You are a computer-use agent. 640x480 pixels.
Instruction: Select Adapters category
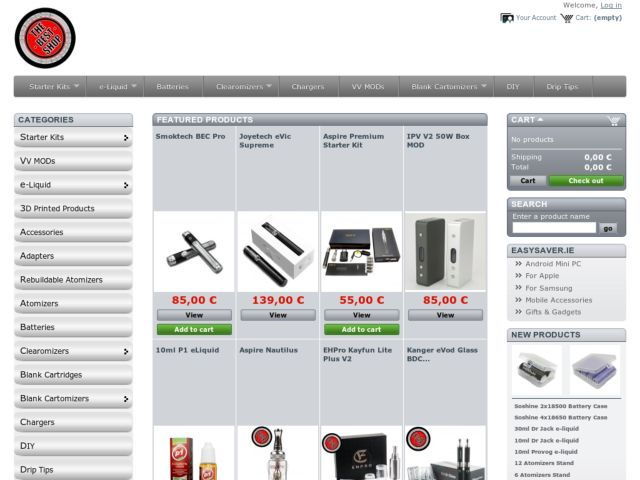pyautogui.click(x=73, y=256)
